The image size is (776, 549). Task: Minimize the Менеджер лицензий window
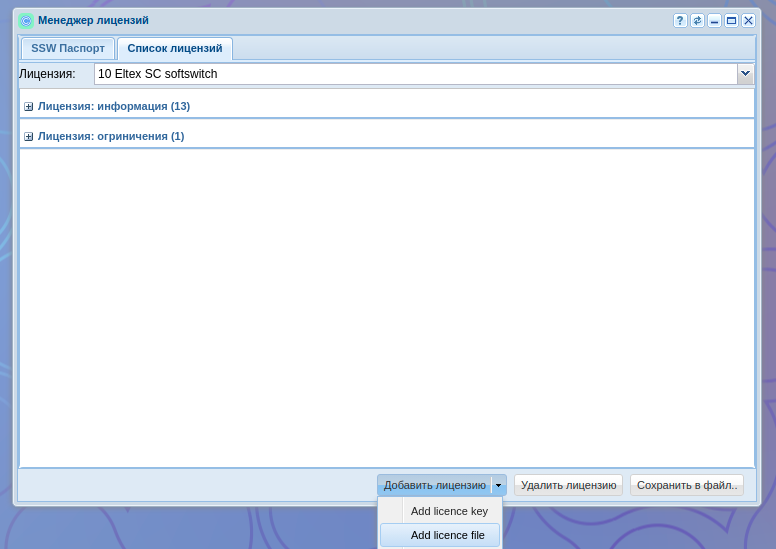(714, 20)
